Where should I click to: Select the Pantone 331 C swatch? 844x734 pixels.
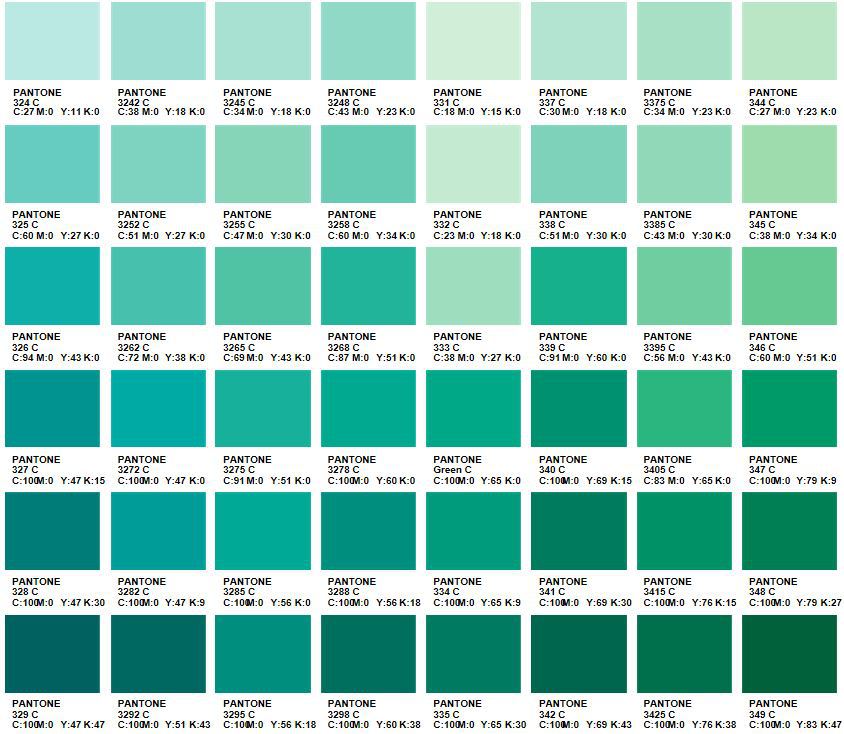pos(473,41)
